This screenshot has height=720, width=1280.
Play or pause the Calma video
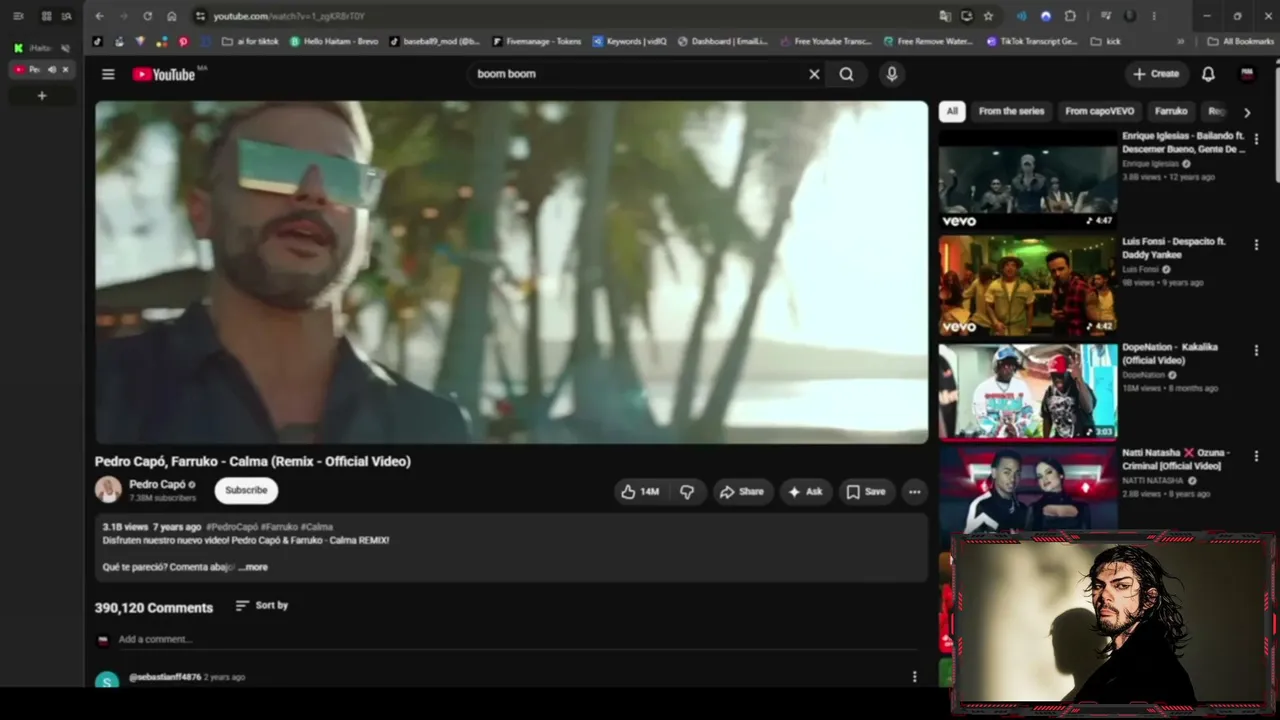pos(511,272)
